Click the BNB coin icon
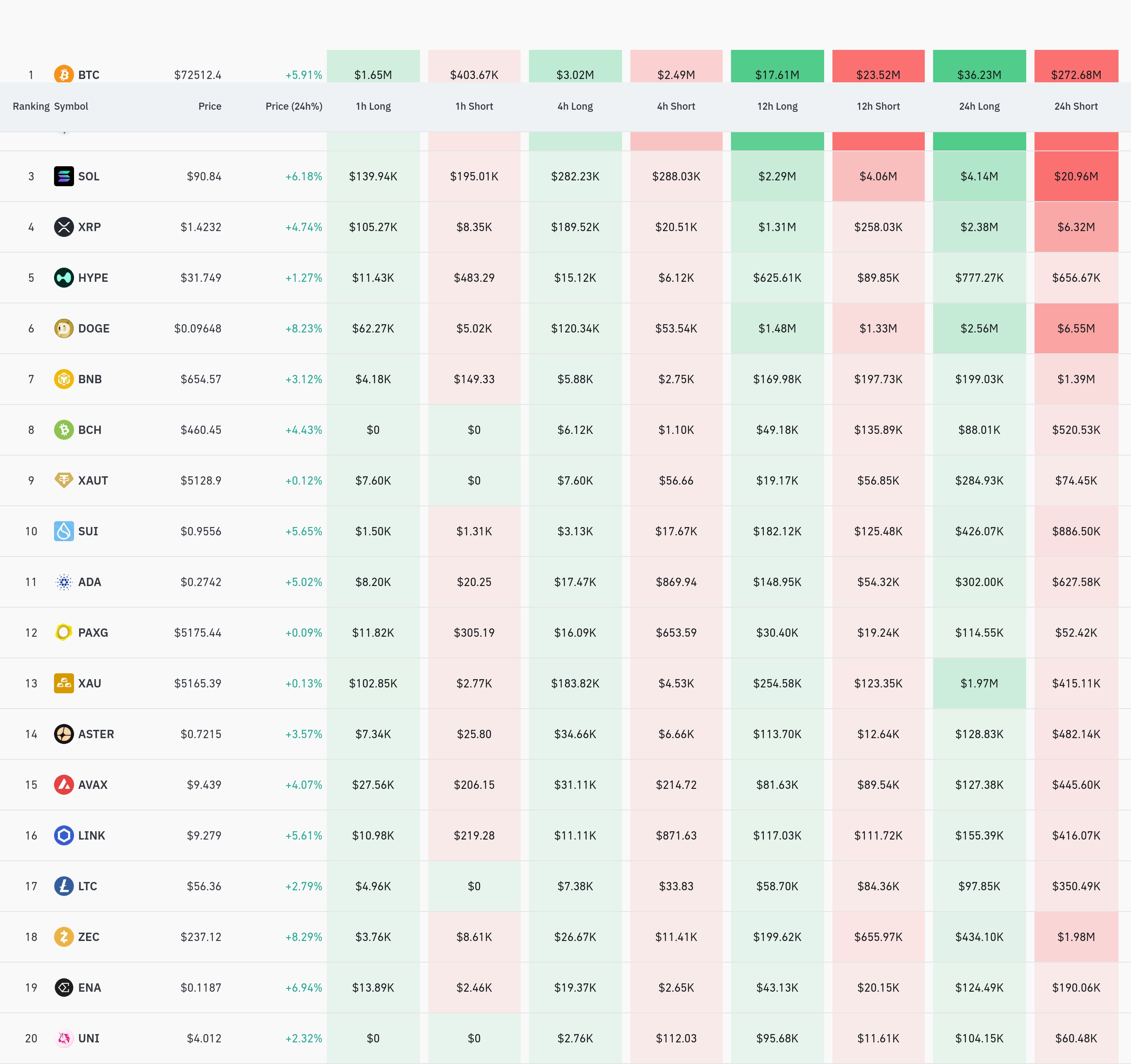The image size is (1131, 1064). tap(64, 379)
